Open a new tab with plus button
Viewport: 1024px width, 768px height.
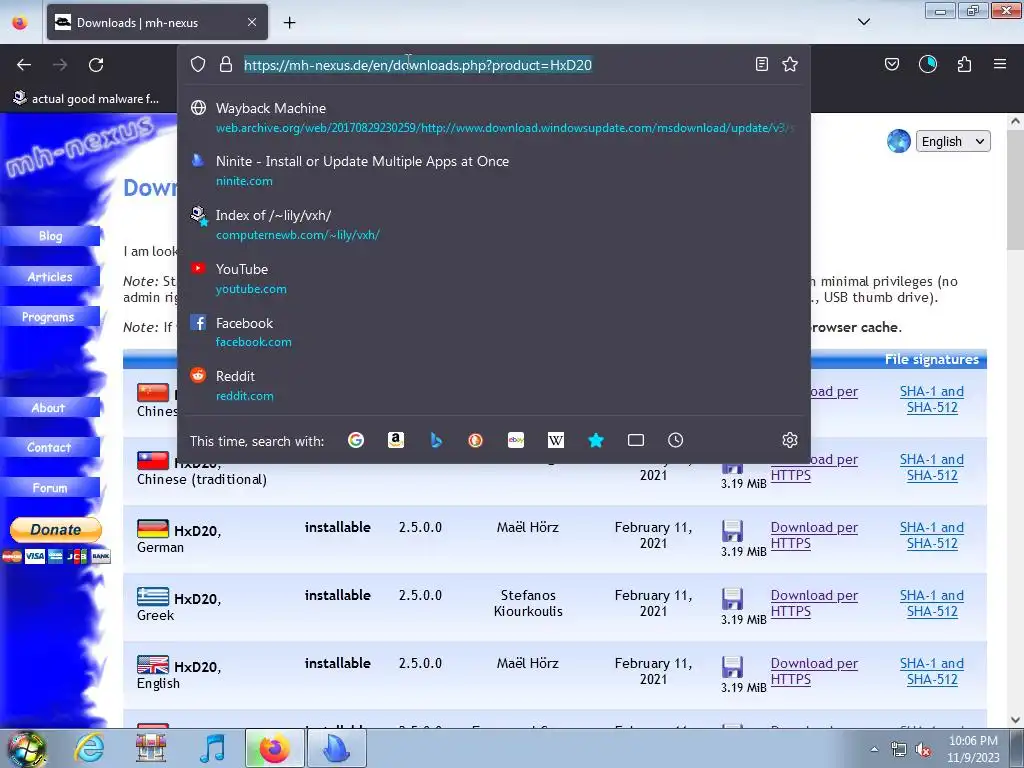[289, 23]
